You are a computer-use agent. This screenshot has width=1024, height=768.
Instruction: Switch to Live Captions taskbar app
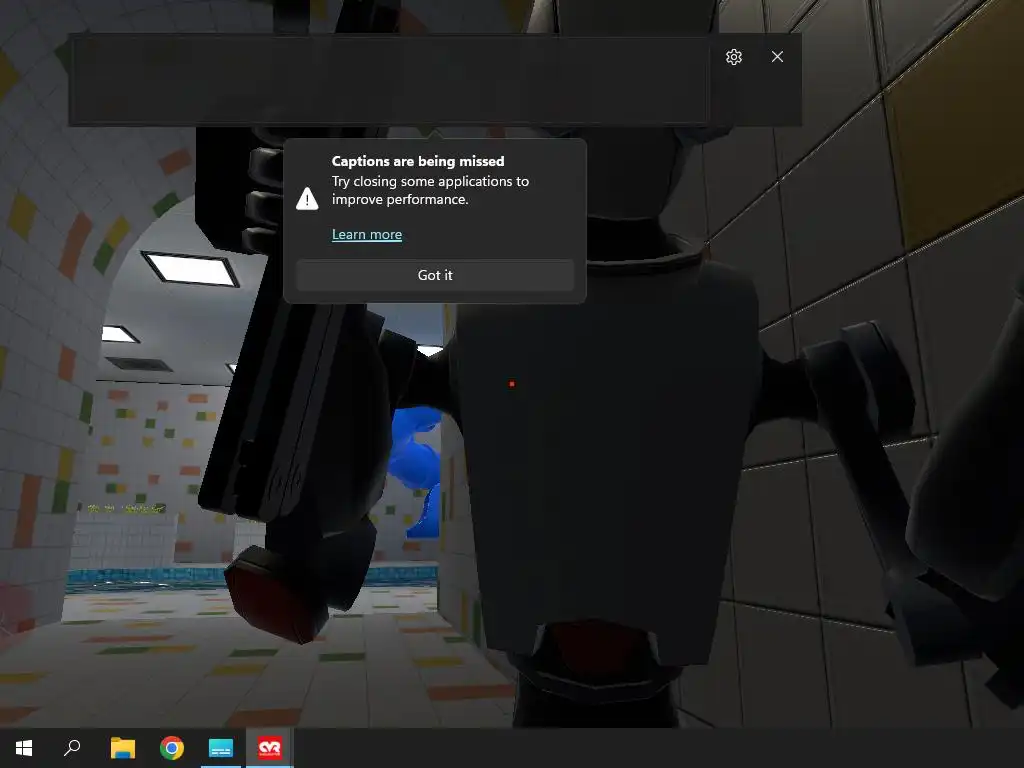pos(221,748)
